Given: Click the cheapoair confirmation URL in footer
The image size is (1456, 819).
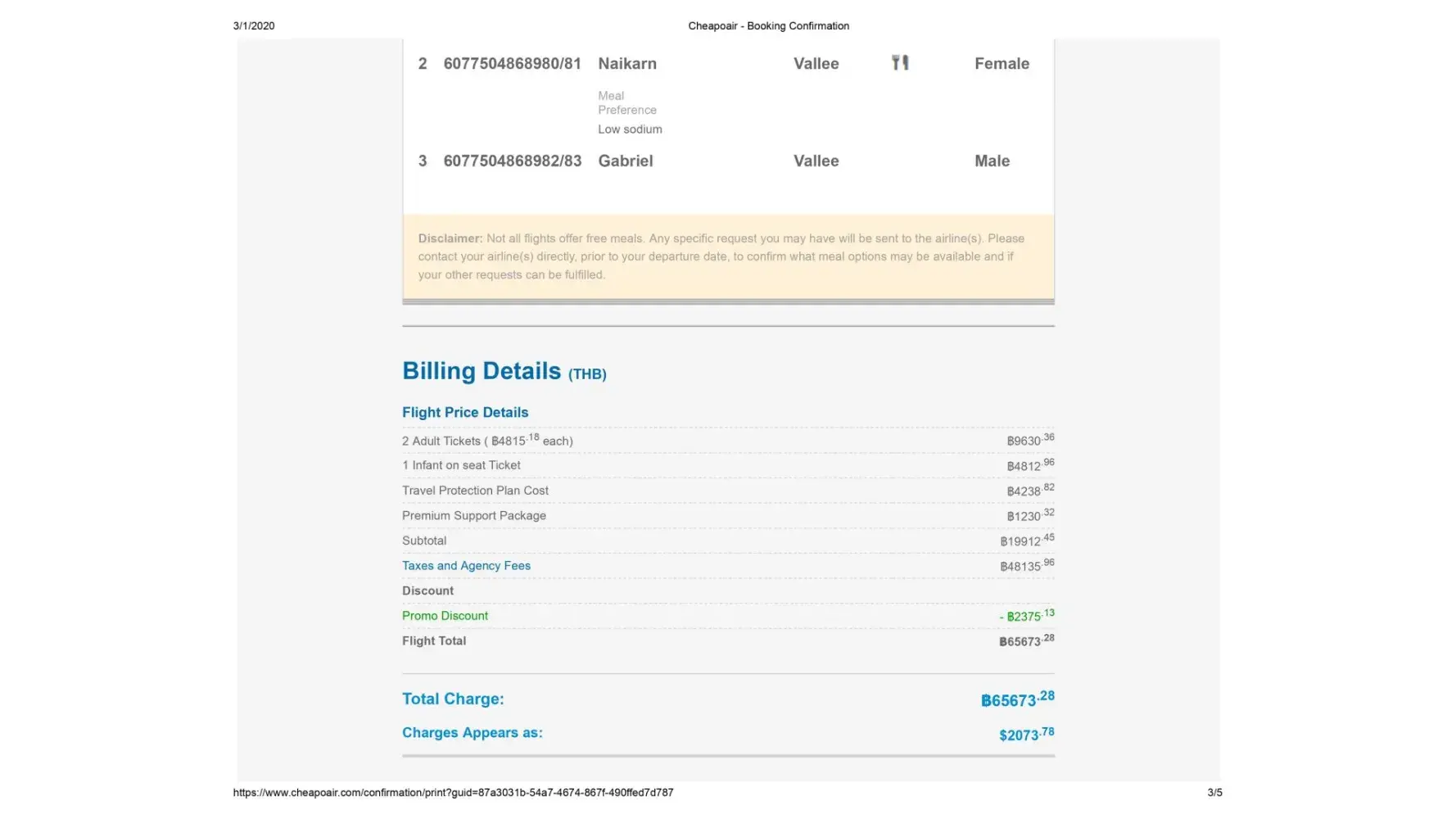Looking at the screenshot, I should 453,793.
